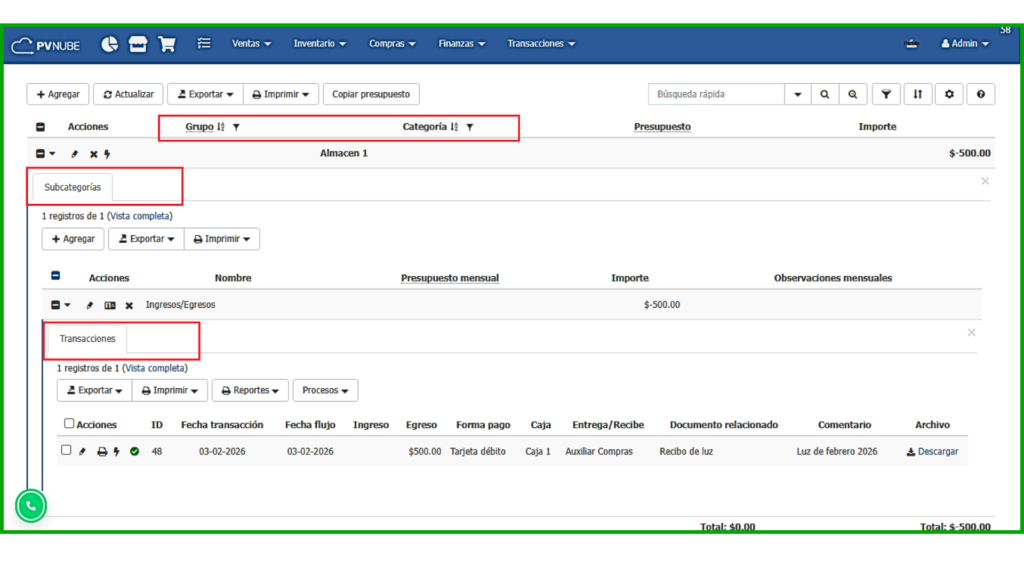
Task: Open the shopping cart icon
Action: 167,44
